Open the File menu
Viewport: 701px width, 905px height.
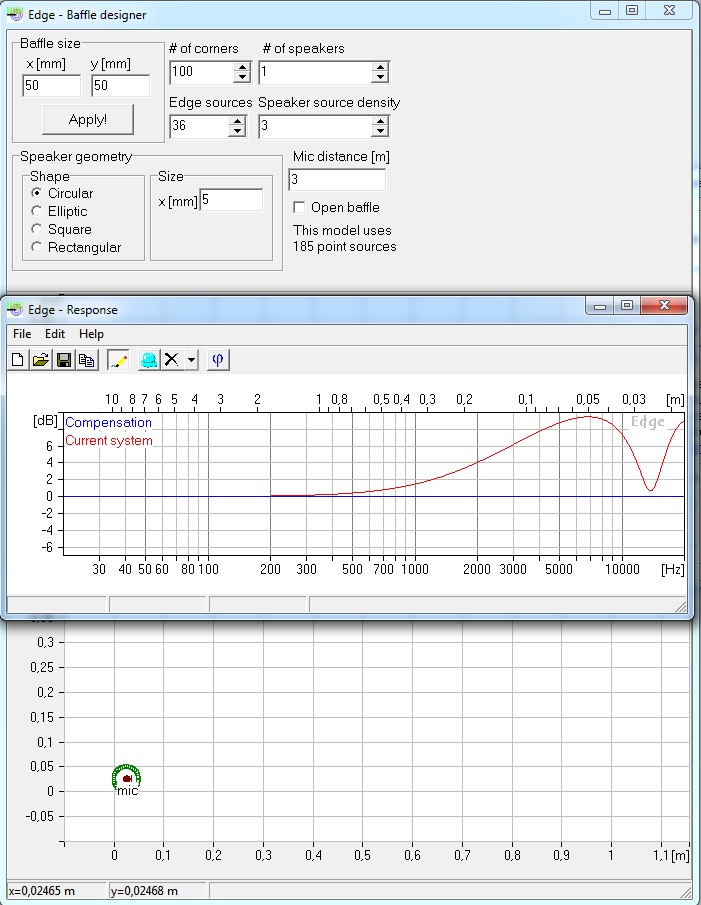[x=22, y=334]
